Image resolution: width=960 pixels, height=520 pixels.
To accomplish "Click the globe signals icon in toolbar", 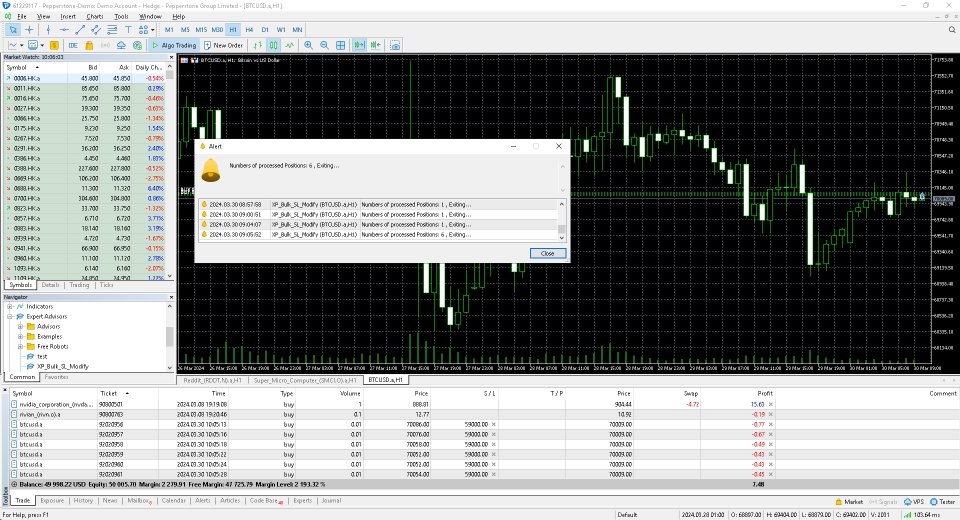I will click(x=137, y=45).
